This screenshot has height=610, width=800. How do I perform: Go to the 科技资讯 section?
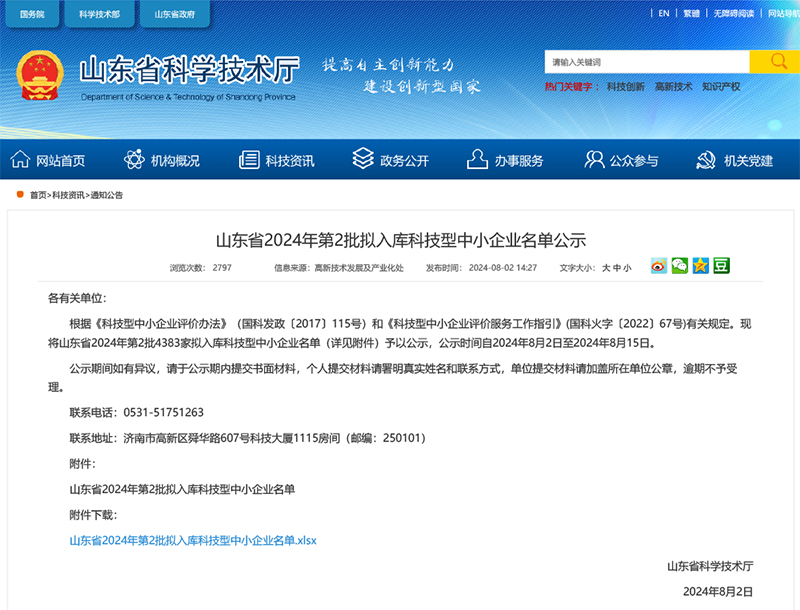pyautogui.click(x=277, y=161)
